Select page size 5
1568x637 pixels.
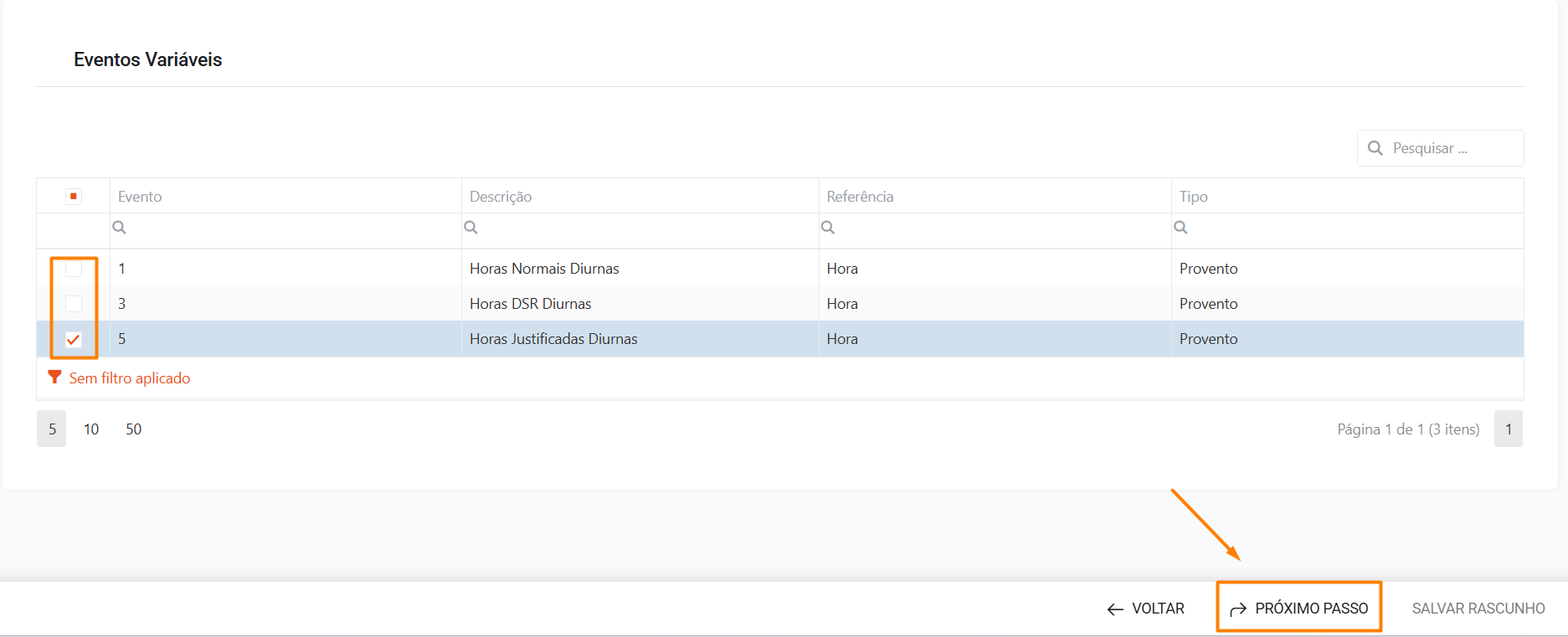click(x=52, y=429)
